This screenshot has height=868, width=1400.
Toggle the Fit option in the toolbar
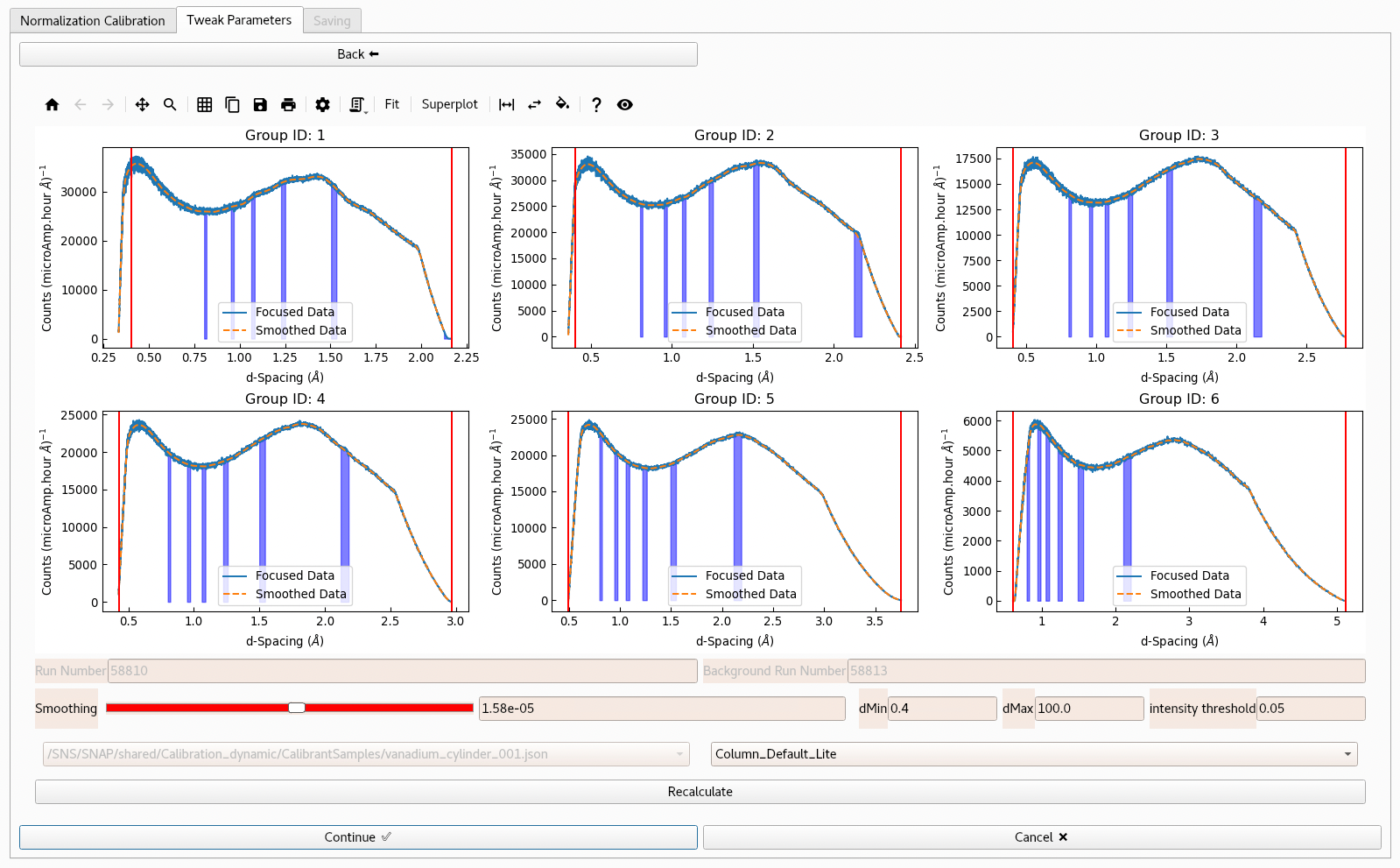391,104
